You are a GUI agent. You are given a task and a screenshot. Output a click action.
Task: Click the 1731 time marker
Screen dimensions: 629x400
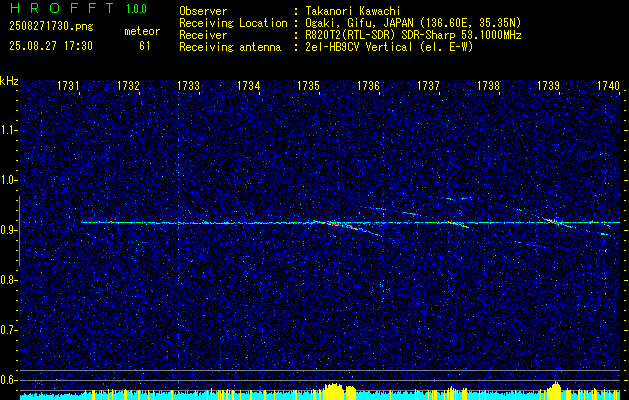[x=68, y=86]
